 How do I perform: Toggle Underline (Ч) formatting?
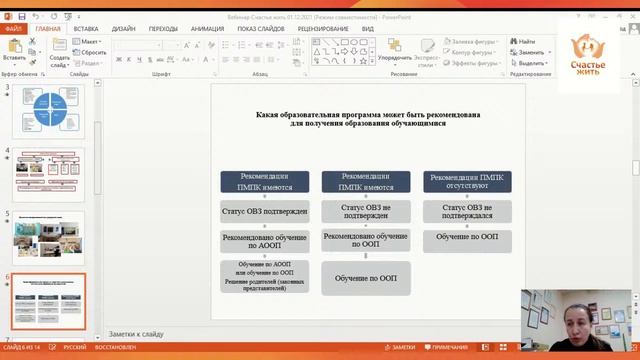coord(139,60)
